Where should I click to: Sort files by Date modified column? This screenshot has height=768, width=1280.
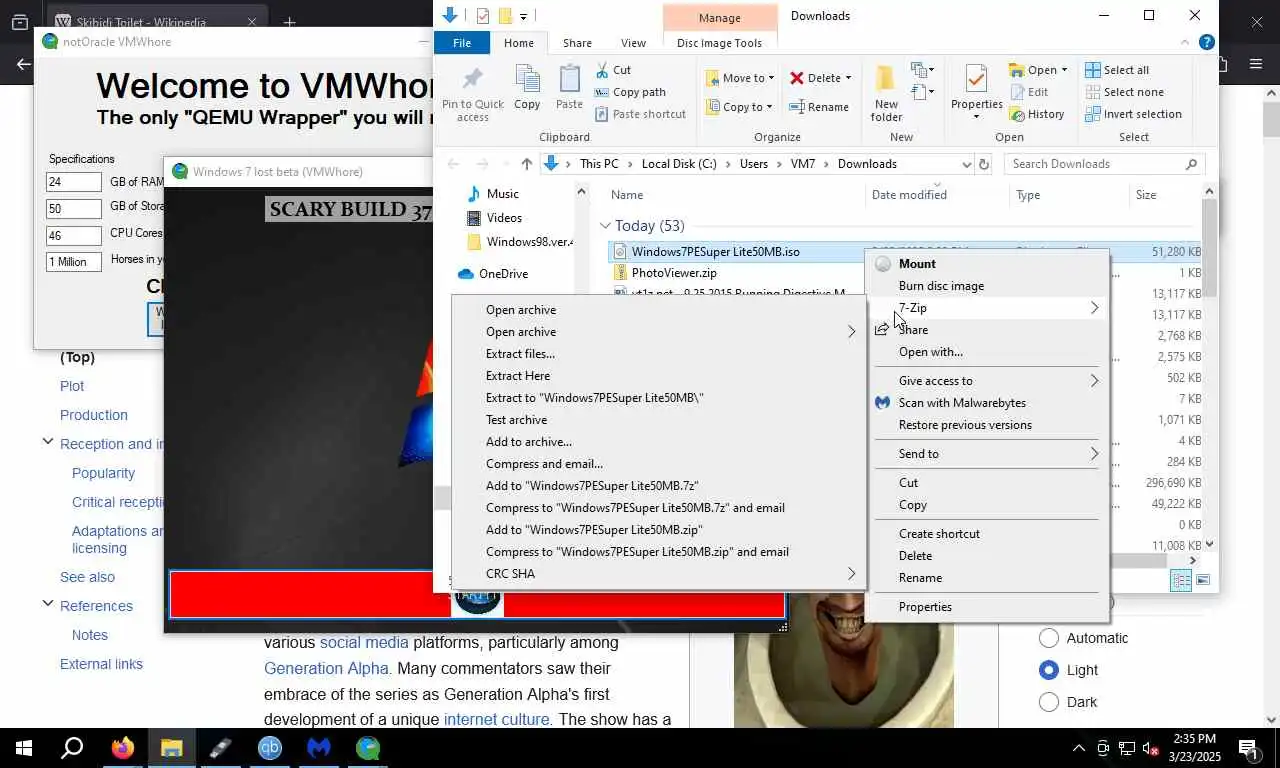tap(909, 195)
